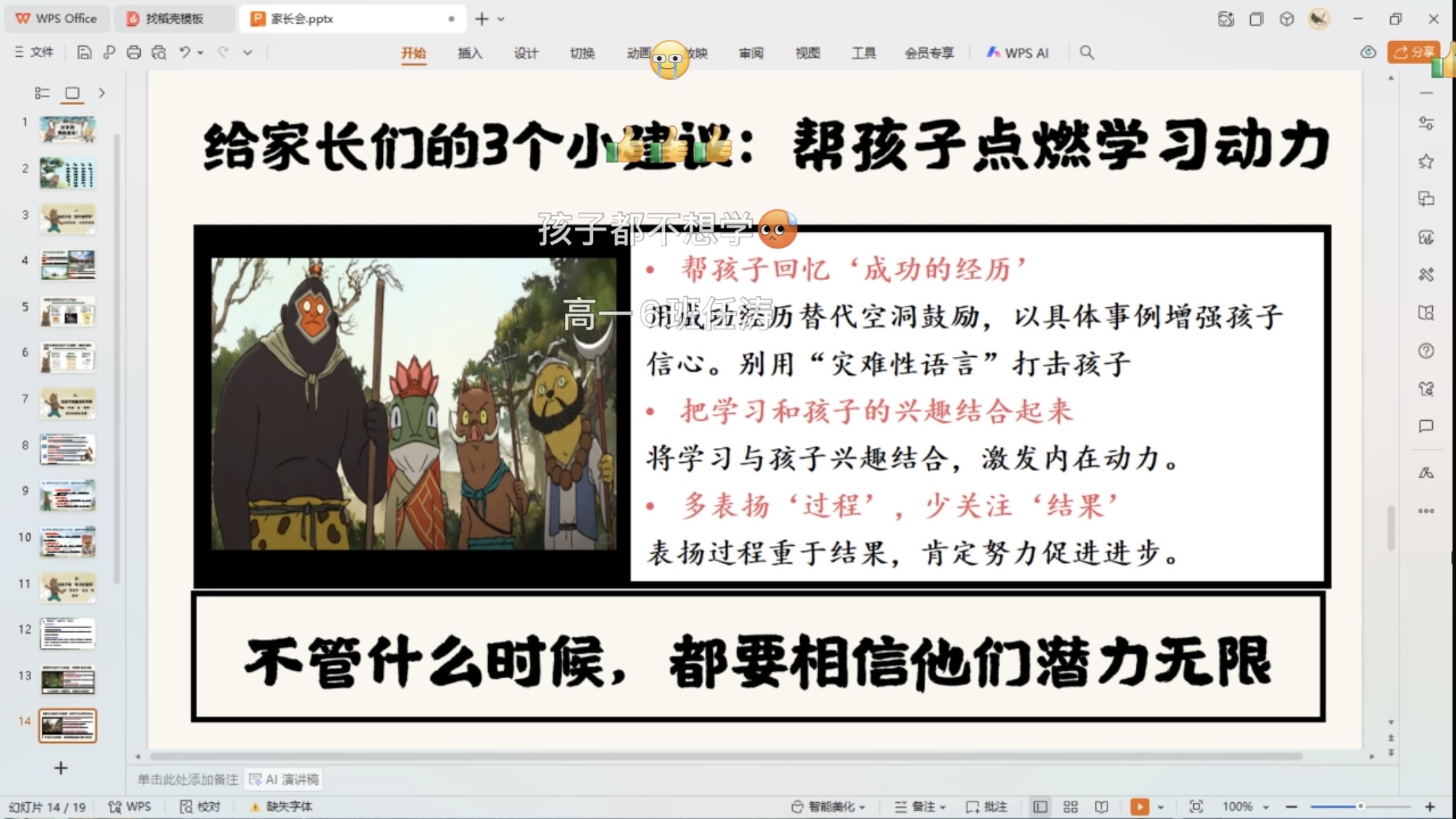Expand the quick access toolbar customize chevron
Viewport: 1456px width, 819px height.
[x=248, y=52]
